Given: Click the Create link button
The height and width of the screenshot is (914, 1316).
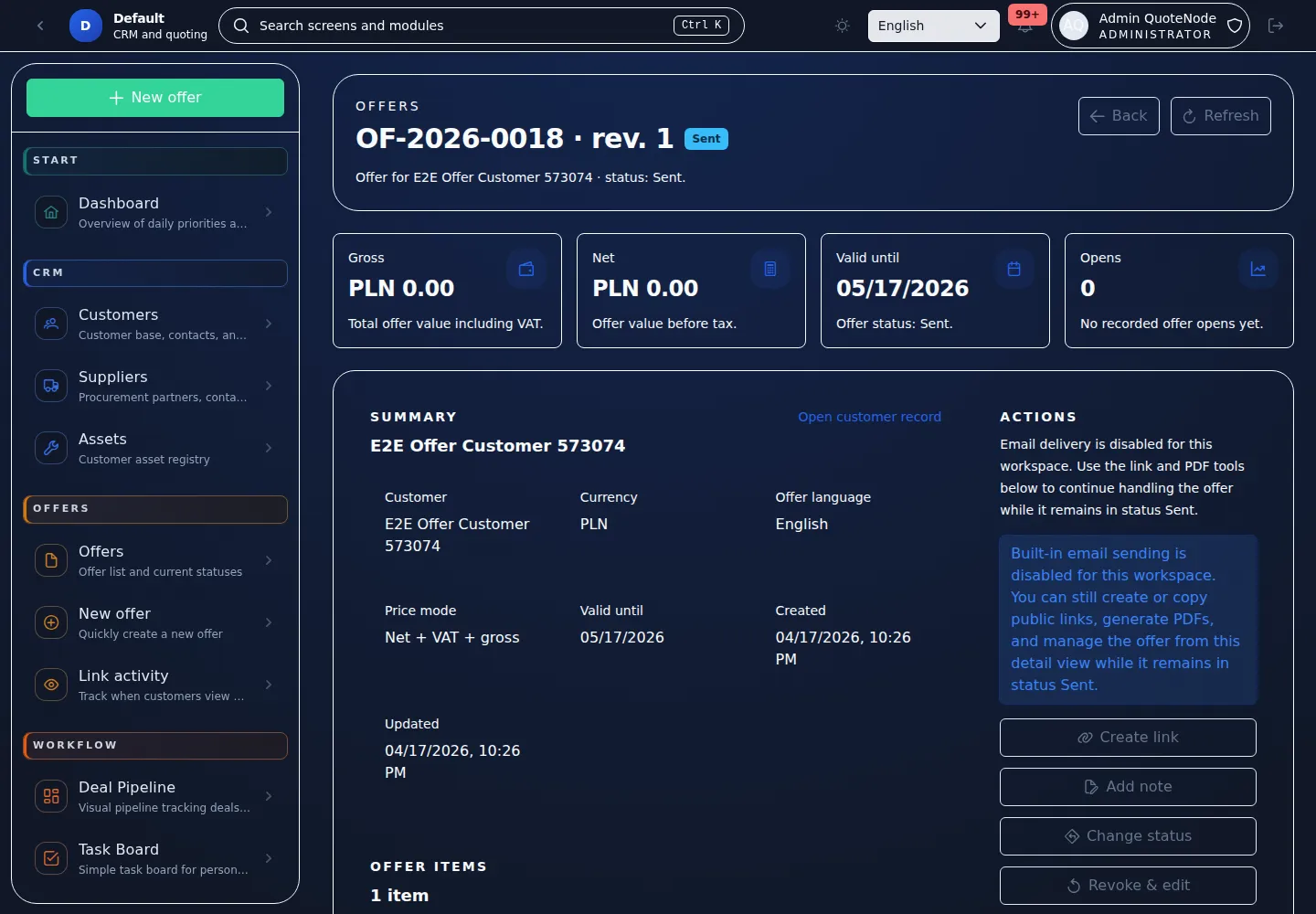Looking at the screenshot, I should tap(1128, 738).
